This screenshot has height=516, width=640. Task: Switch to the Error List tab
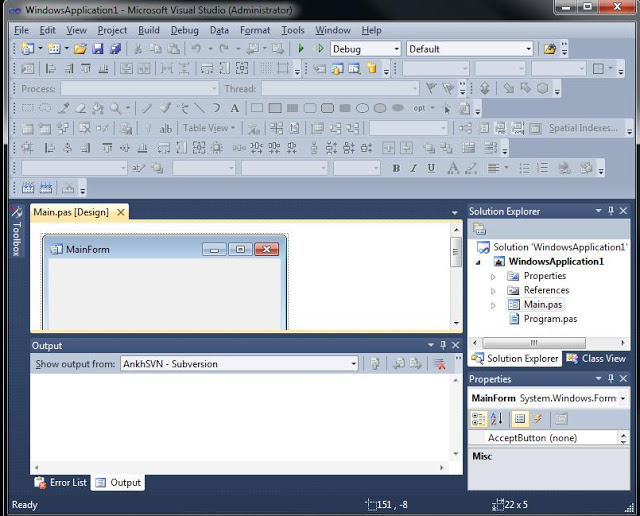61,483
